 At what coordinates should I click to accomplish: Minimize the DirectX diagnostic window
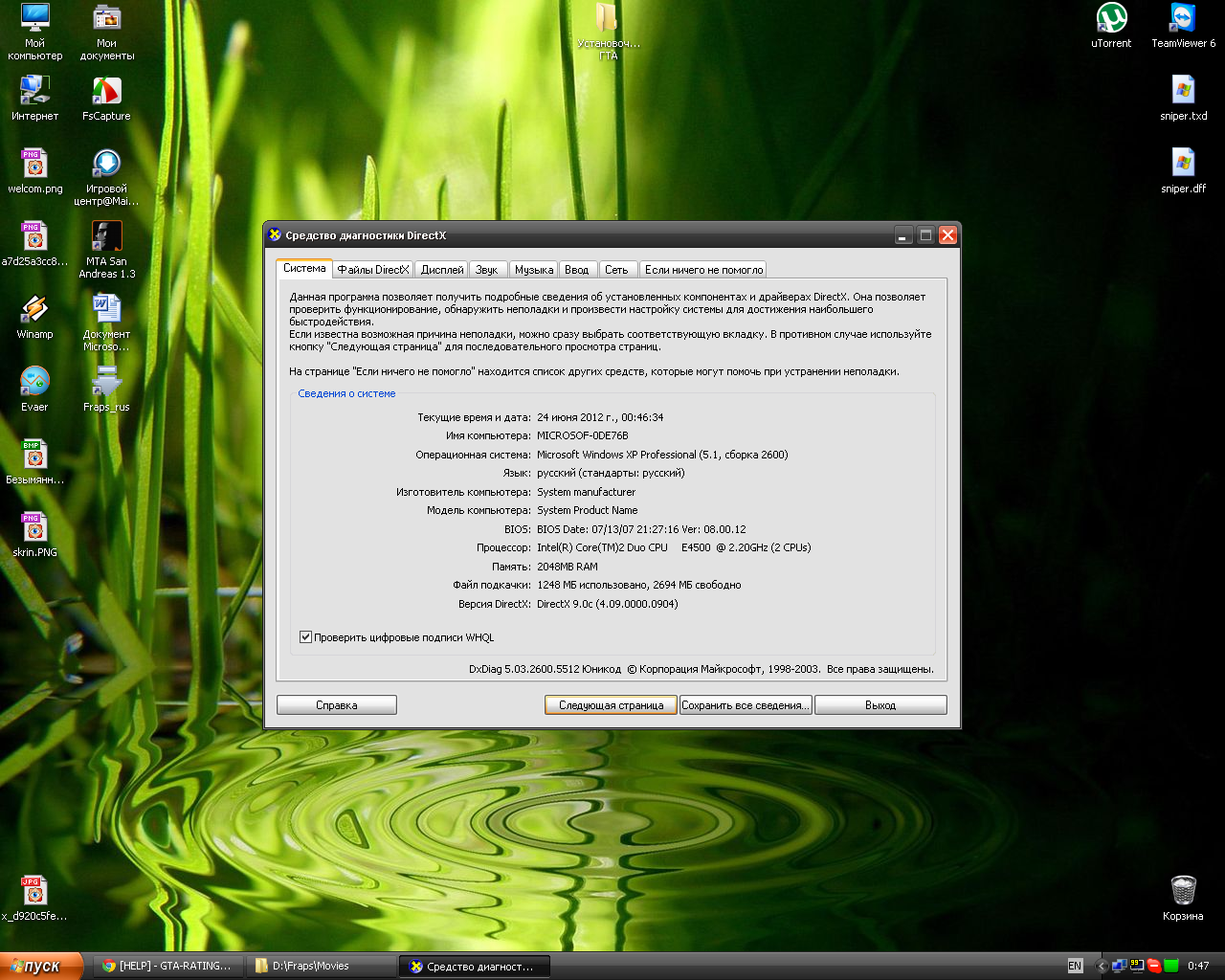[903, 234]
